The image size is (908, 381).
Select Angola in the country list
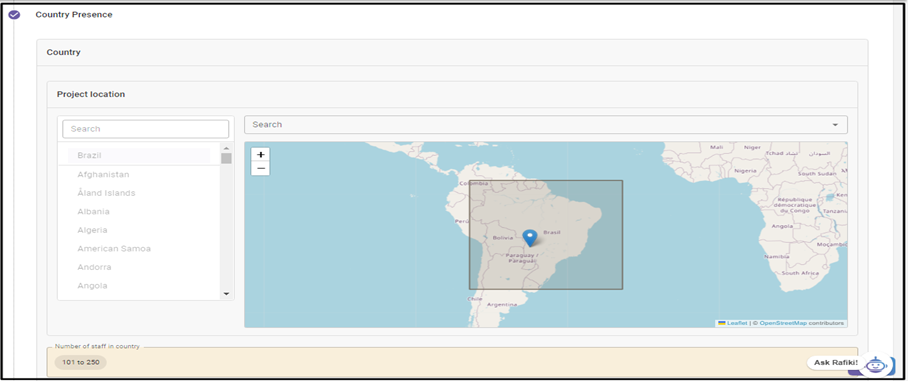point(92,285)
